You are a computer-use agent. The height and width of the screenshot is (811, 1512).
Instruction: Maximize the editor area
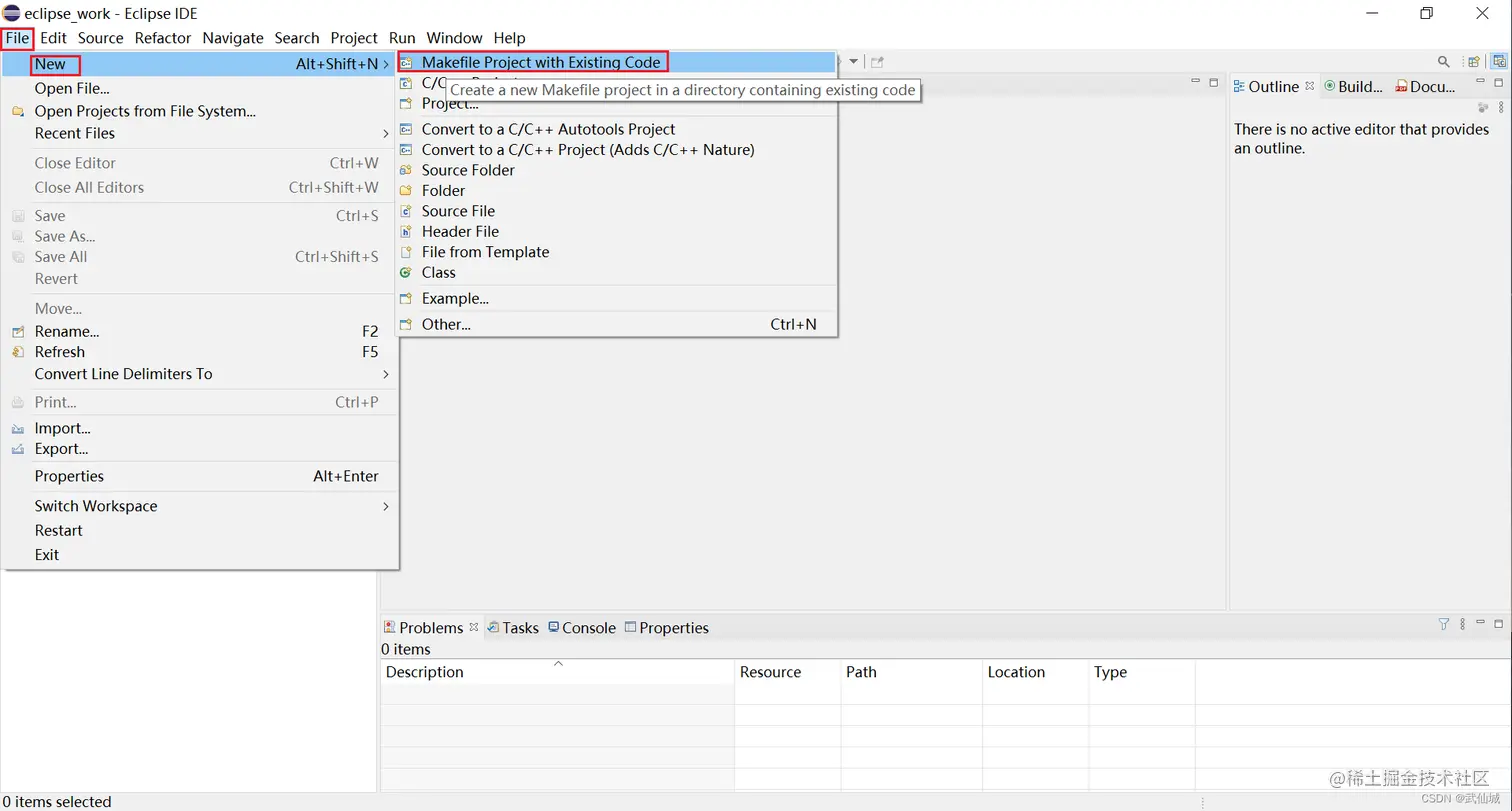1214,82
